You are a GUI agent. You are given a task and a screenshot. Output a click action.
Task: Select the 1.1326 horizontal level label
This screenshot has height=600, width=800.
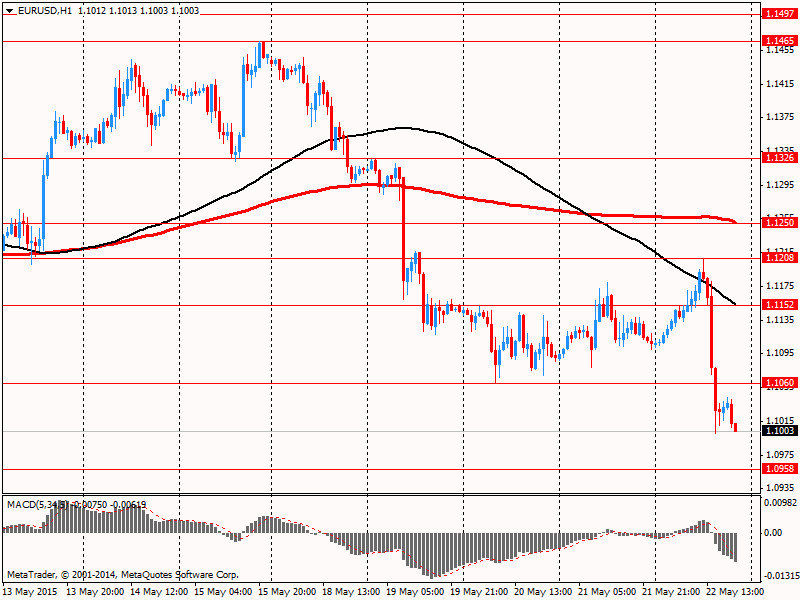click(780, 158)
